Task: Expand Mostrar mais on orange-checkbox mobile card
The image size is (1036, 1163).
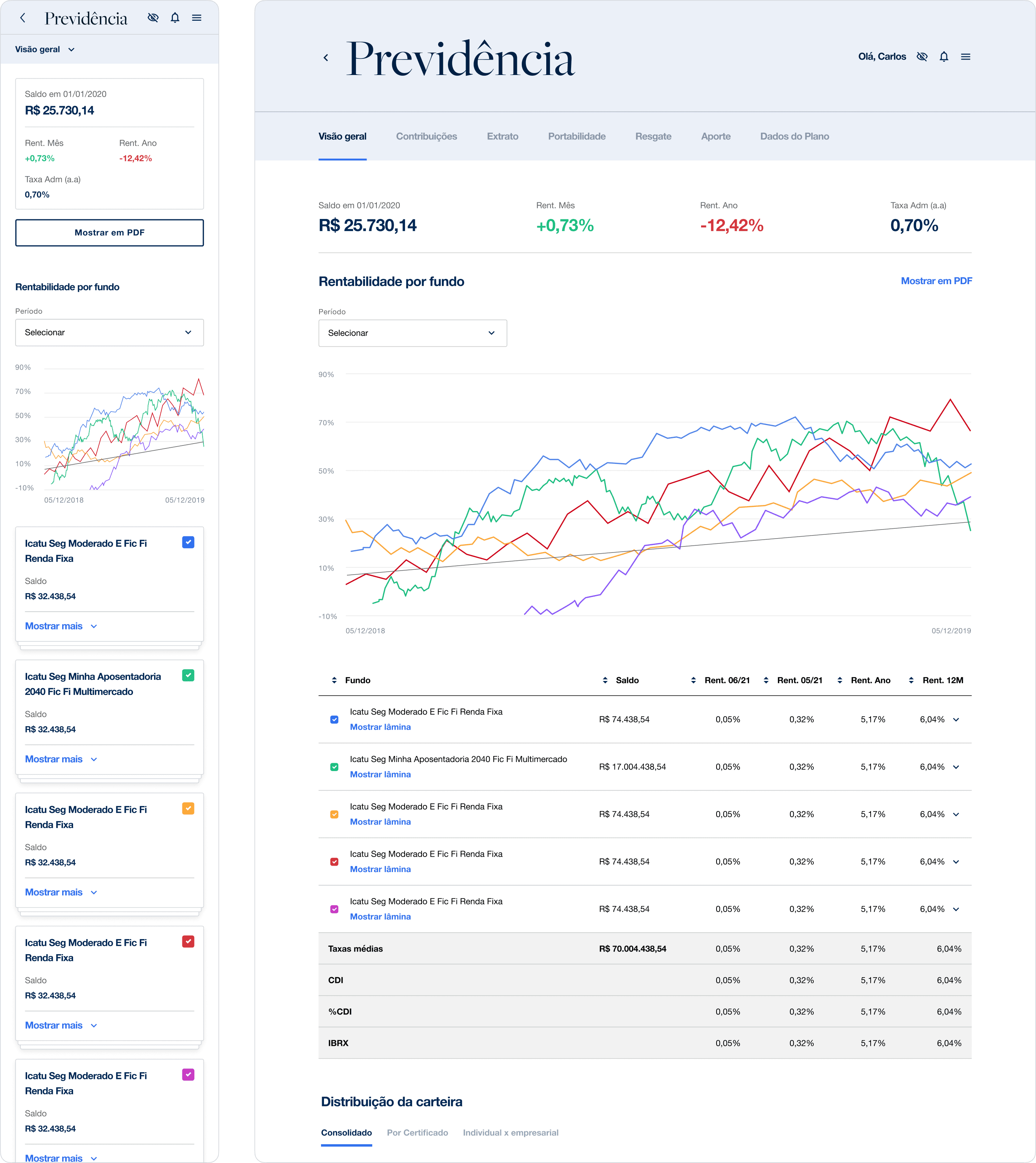Action: click(61, 892)
